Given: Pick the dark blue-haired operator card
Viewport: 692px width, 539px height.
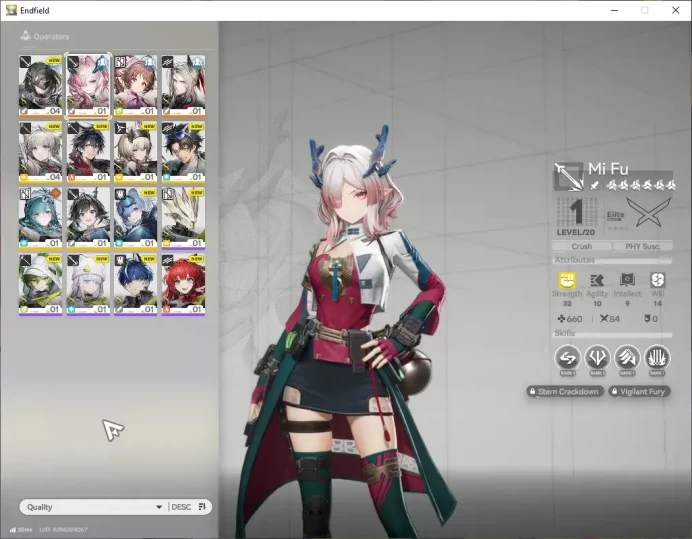Looking at the screenshot, I should [x=135, y=284].
